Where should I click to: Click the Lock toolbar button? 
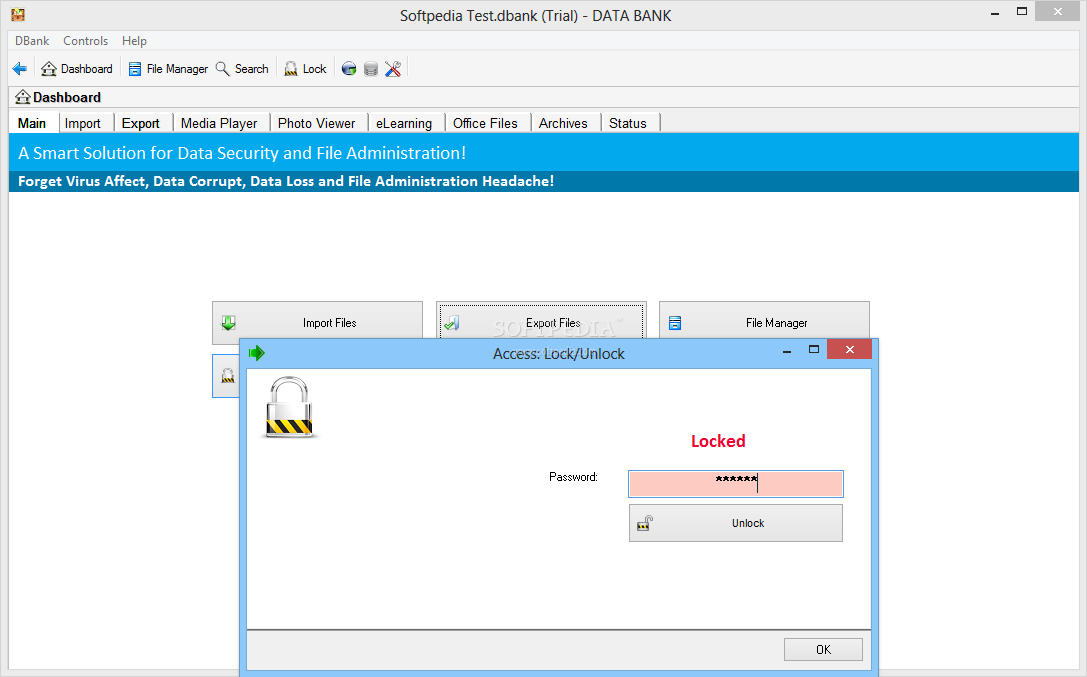[305, 69]
